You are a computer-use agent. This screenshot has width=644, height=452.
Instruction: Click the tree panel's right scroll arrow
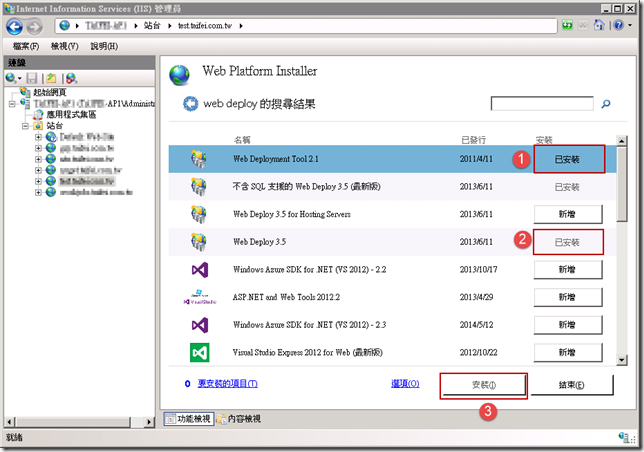[150, 422]
